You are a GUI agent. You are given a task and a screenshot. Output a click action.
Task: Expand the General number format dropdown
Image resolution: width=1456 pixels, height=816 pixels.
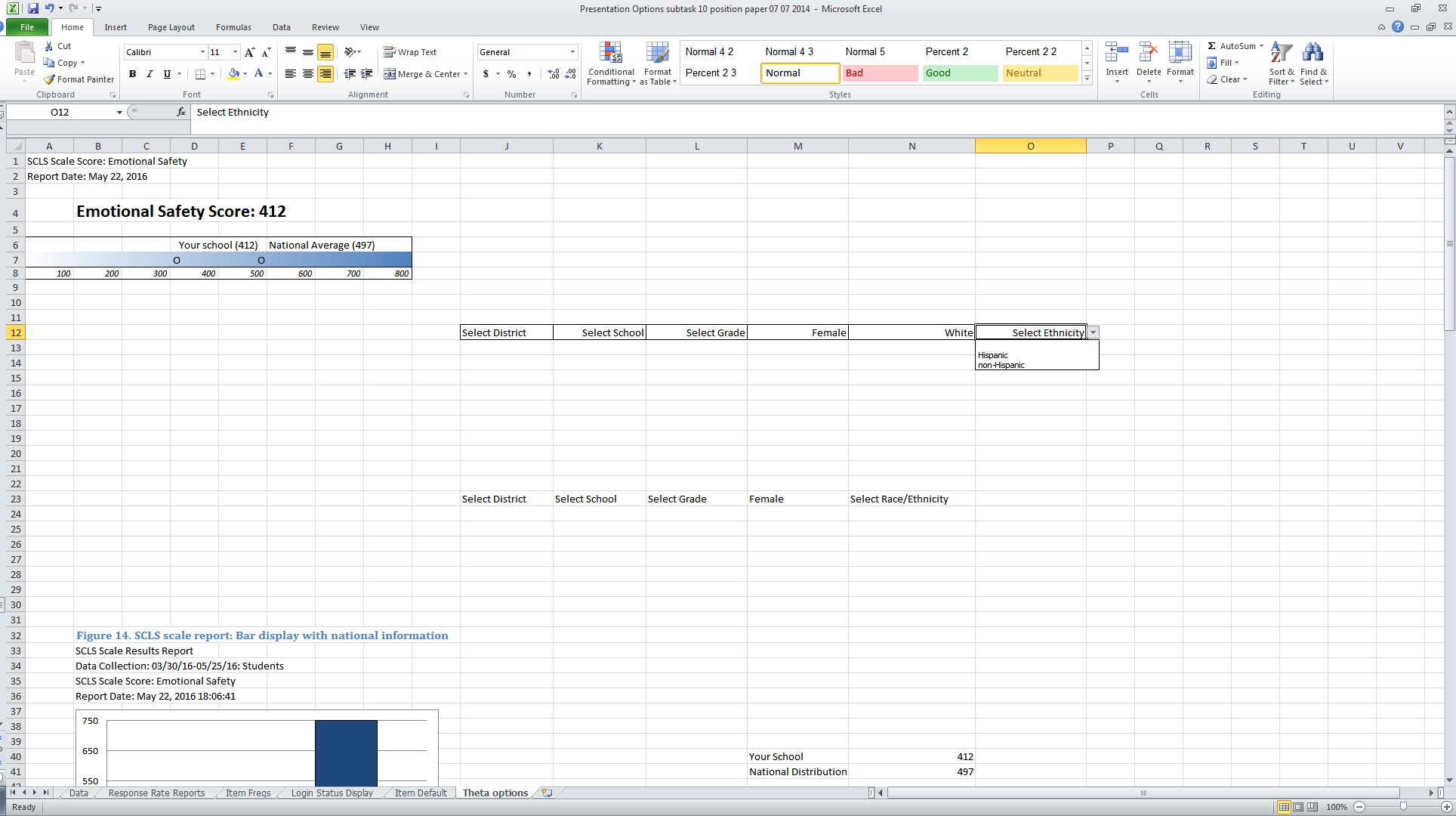pos(572,52)
